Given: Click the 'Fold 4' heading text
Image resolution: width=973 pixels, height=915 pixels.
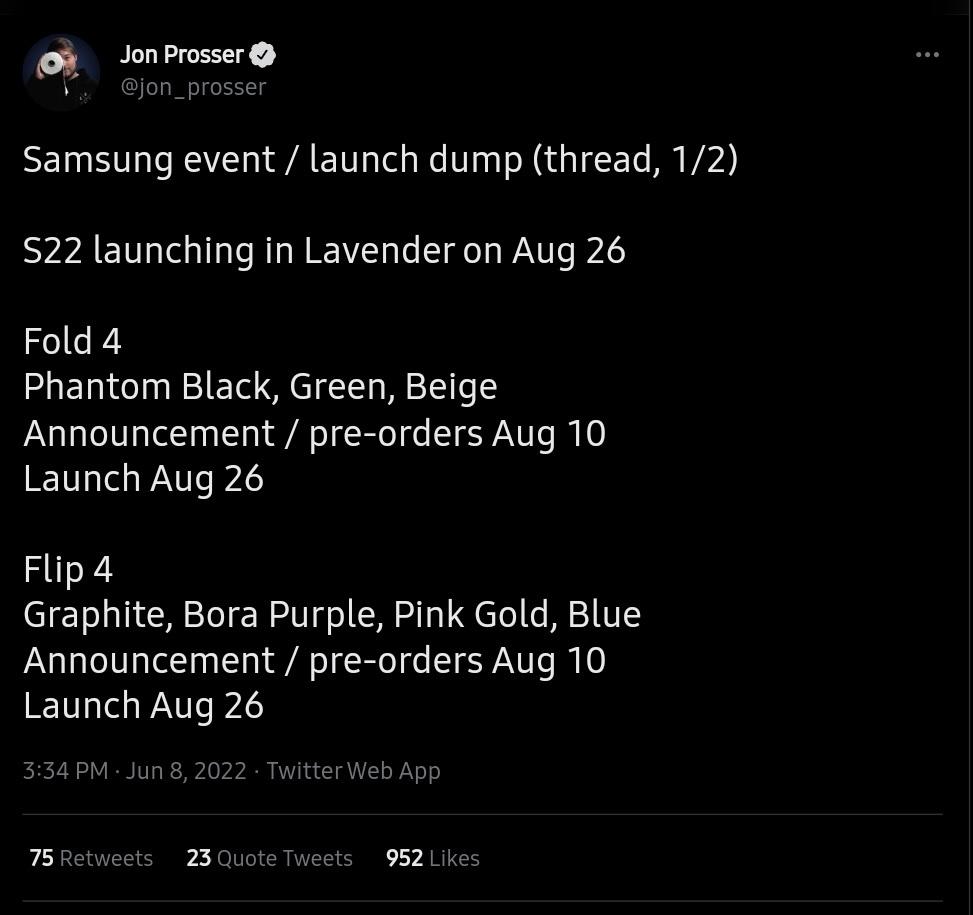Looking at the screenshot, I should point(72,342).
